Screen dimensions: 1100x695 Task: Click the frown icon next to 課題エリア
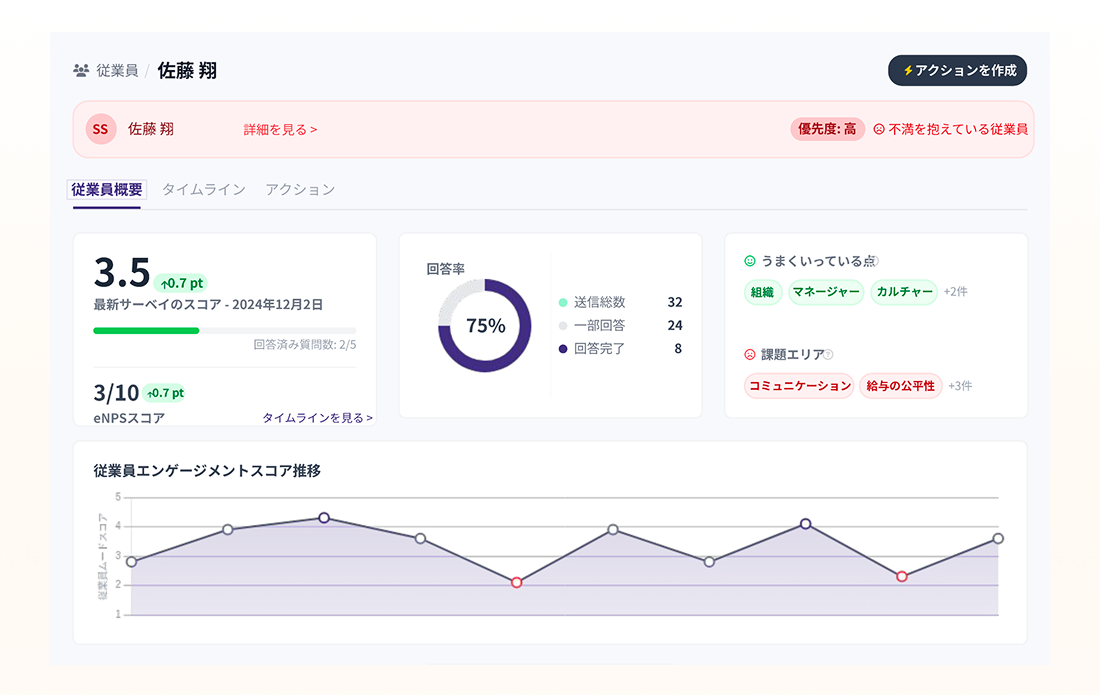coord(749,354)
